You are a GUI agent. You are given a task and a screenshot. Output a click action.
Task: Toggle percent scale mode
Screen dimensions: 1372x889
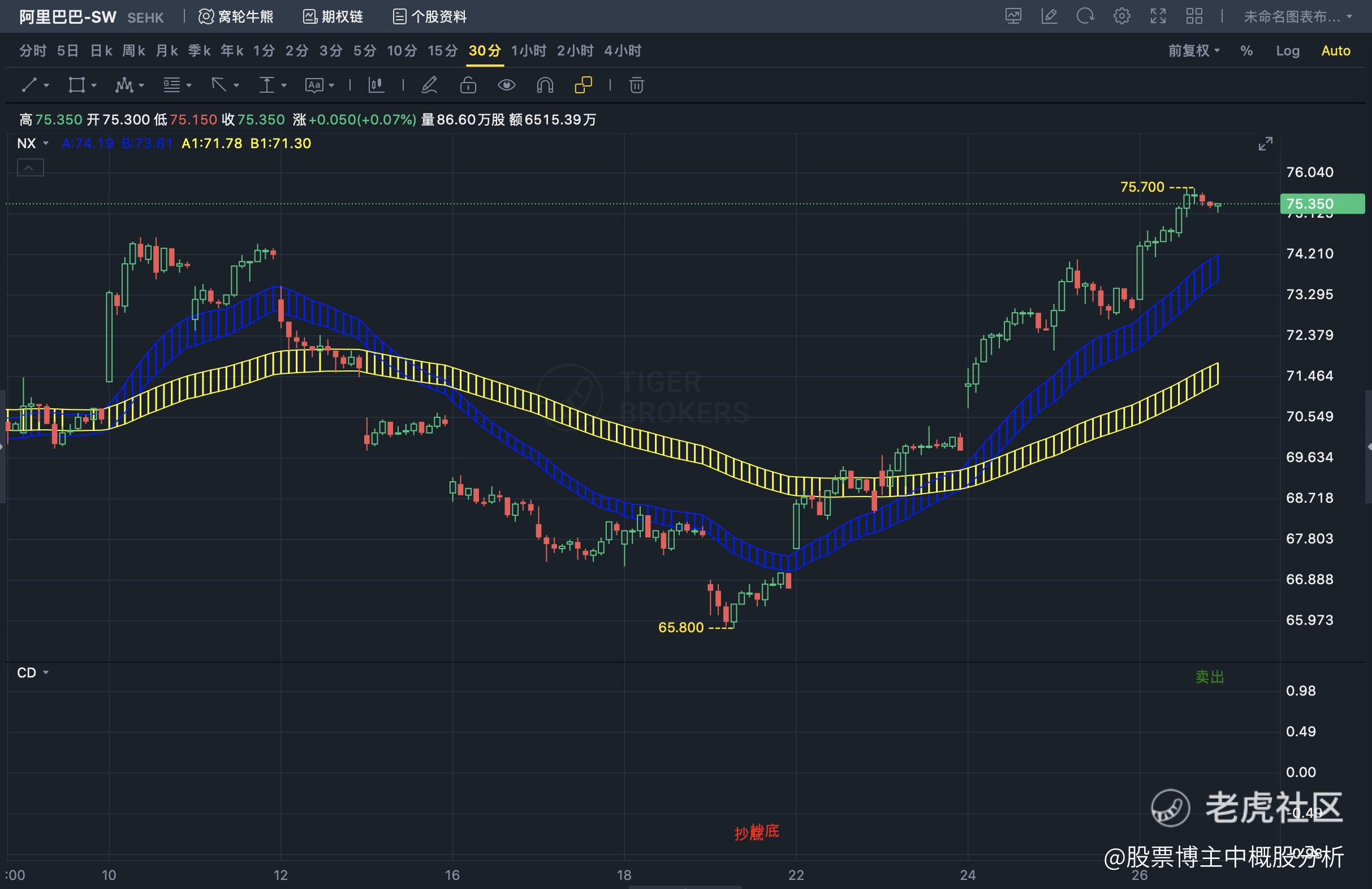pos(1246,51)
